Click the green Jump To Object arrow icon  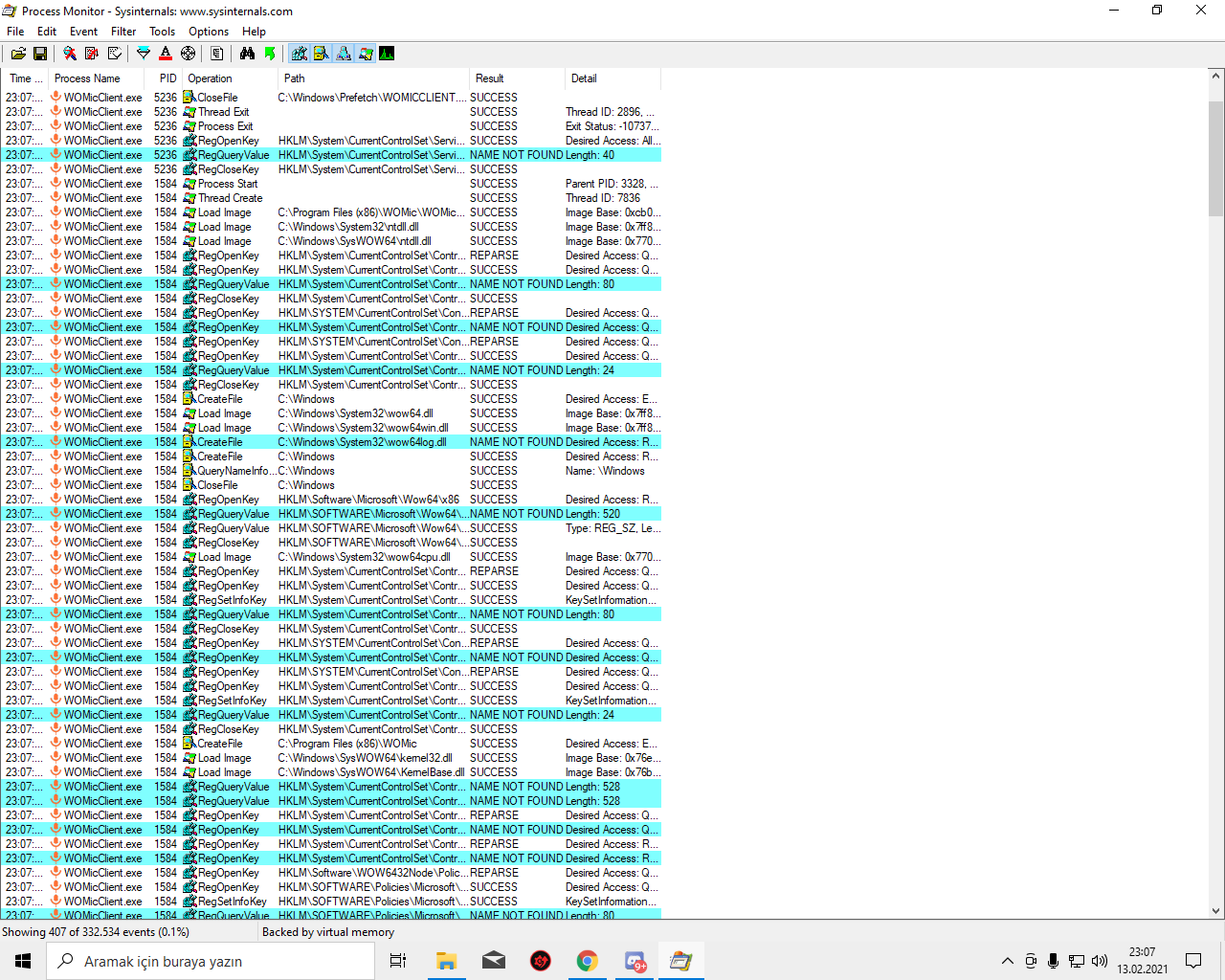(270, 54)
